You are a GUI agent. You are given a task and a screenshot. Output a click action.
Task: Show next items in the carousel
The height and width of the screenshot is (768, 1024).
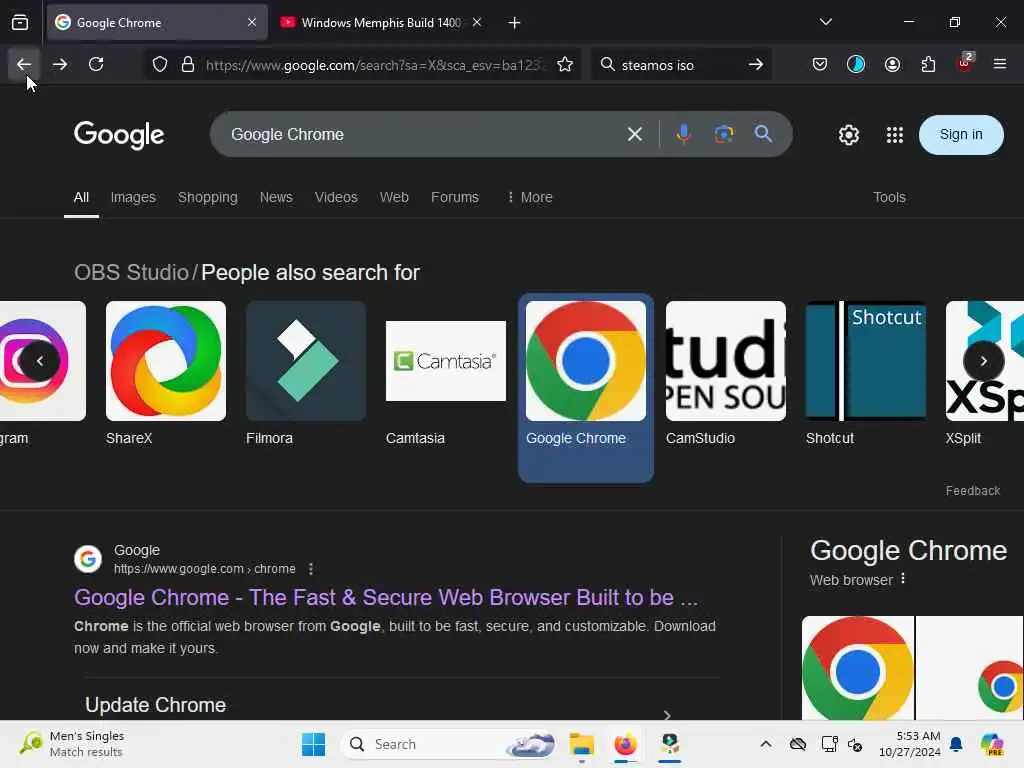click(x=984, y=360)
